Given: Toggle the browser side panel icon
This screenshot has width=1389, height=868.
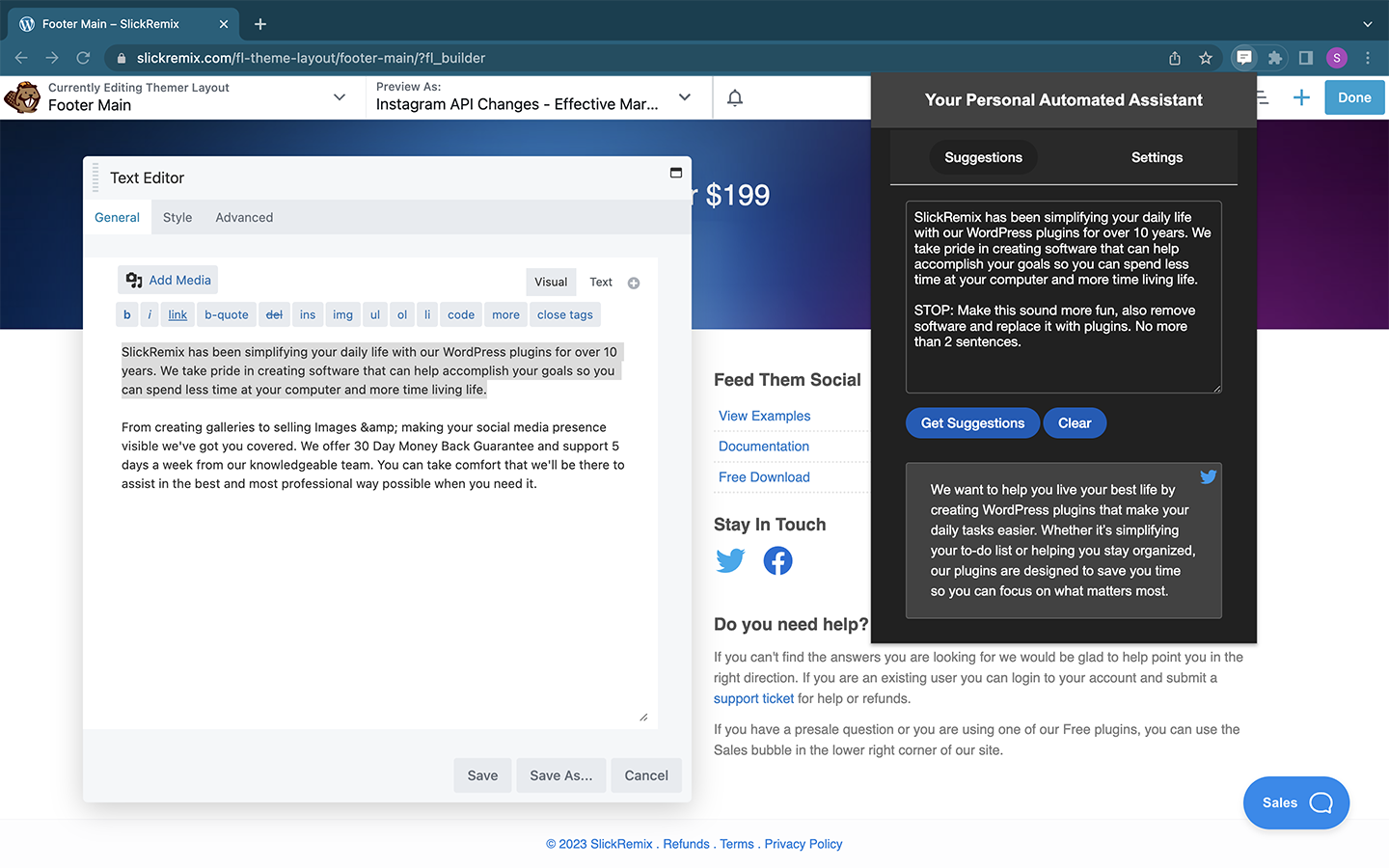Looking at the screenshot, I should (1306, 58).
